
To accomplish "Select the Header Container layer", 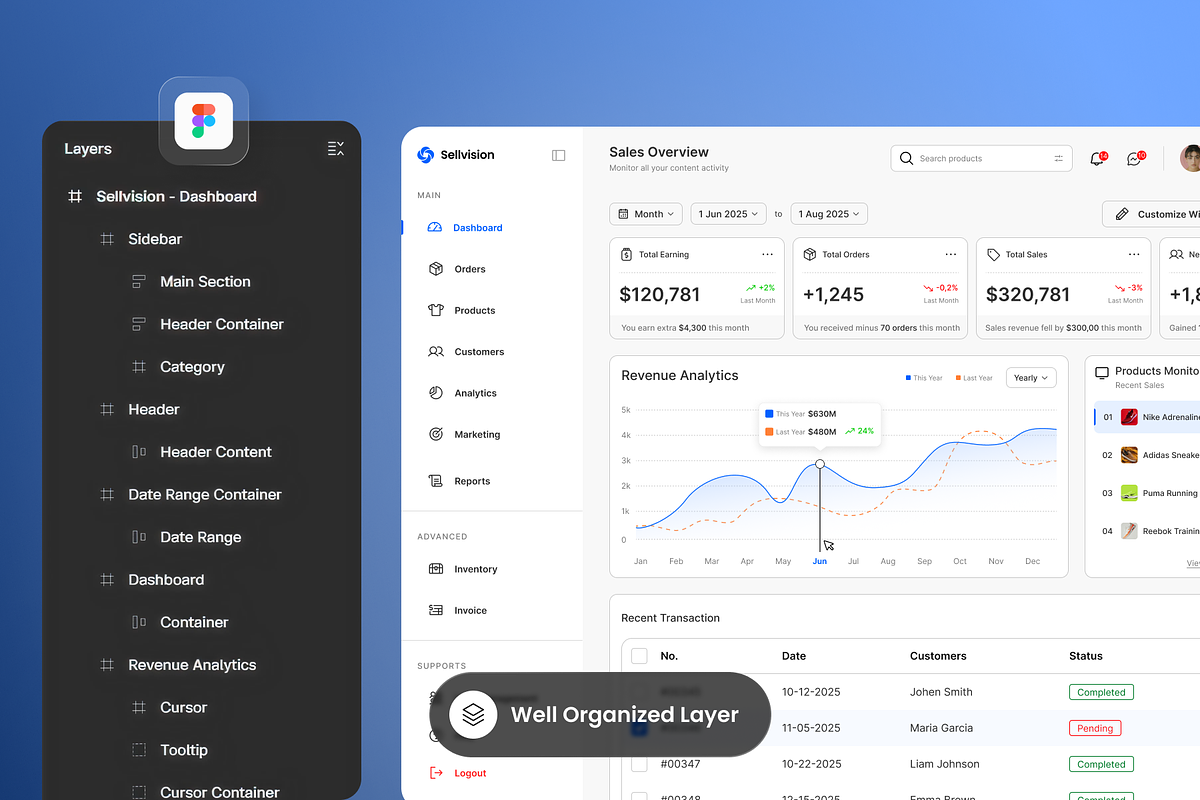I will [222, 324].
